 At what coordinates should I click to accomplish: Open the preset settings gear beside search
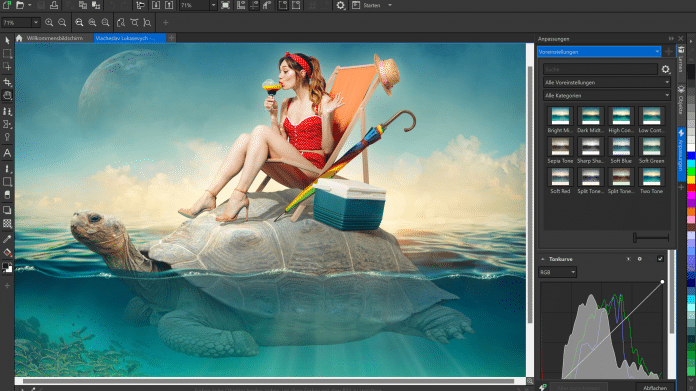point(665,69)
